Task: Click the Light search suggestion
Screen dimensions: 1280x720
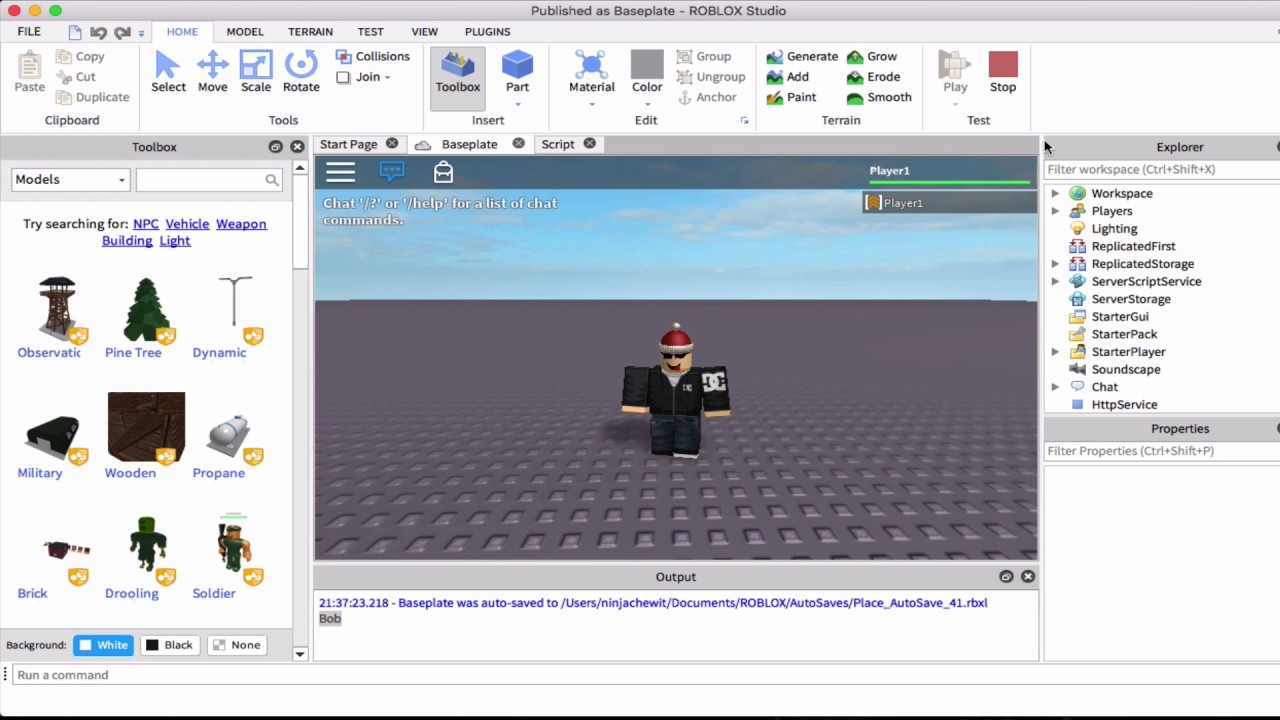Action: tap(174, 241)
